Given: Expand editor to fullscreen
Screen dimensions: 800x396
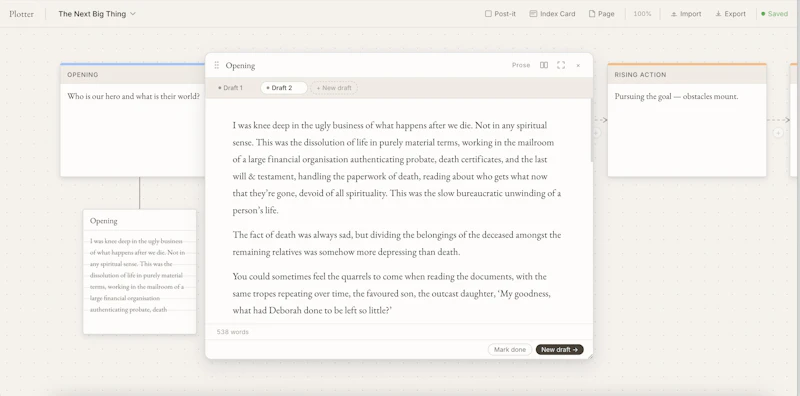Looking at the screenshot, I should pos(561,65).
